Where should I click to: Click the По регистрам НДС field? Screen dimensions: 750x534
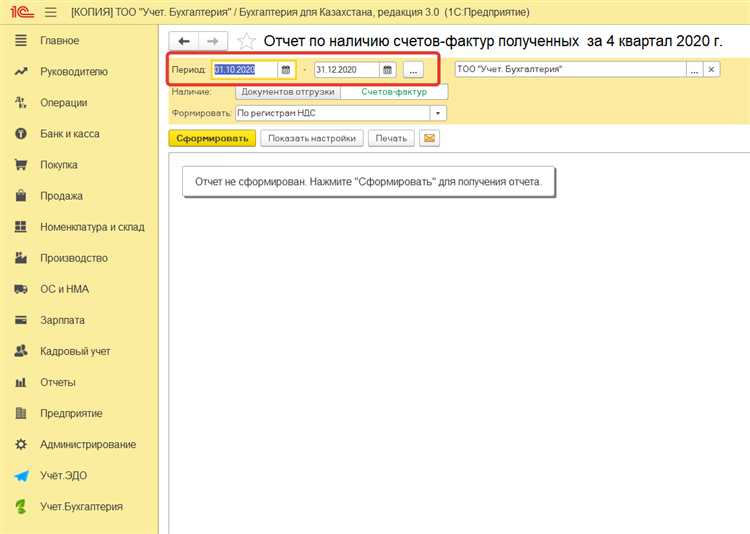(333, 113)
